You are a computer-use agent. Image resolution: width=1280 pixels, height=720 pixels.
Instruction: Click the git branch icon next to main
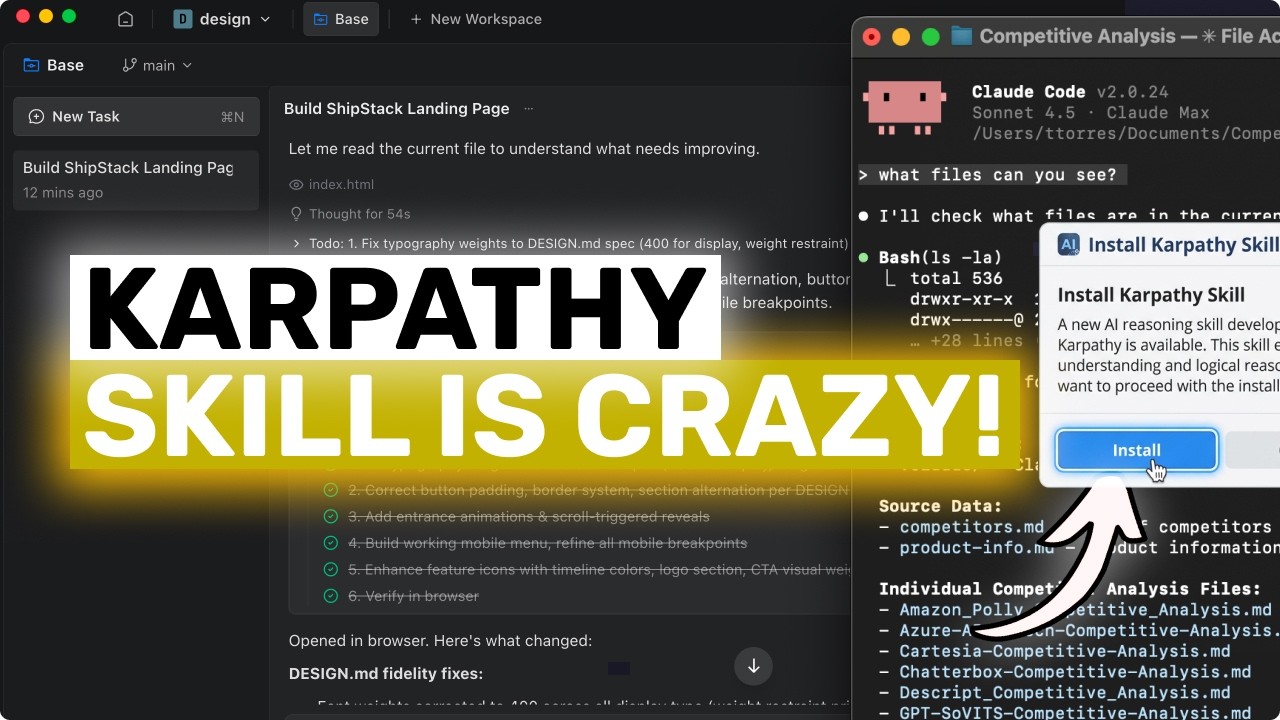point(130,65)
